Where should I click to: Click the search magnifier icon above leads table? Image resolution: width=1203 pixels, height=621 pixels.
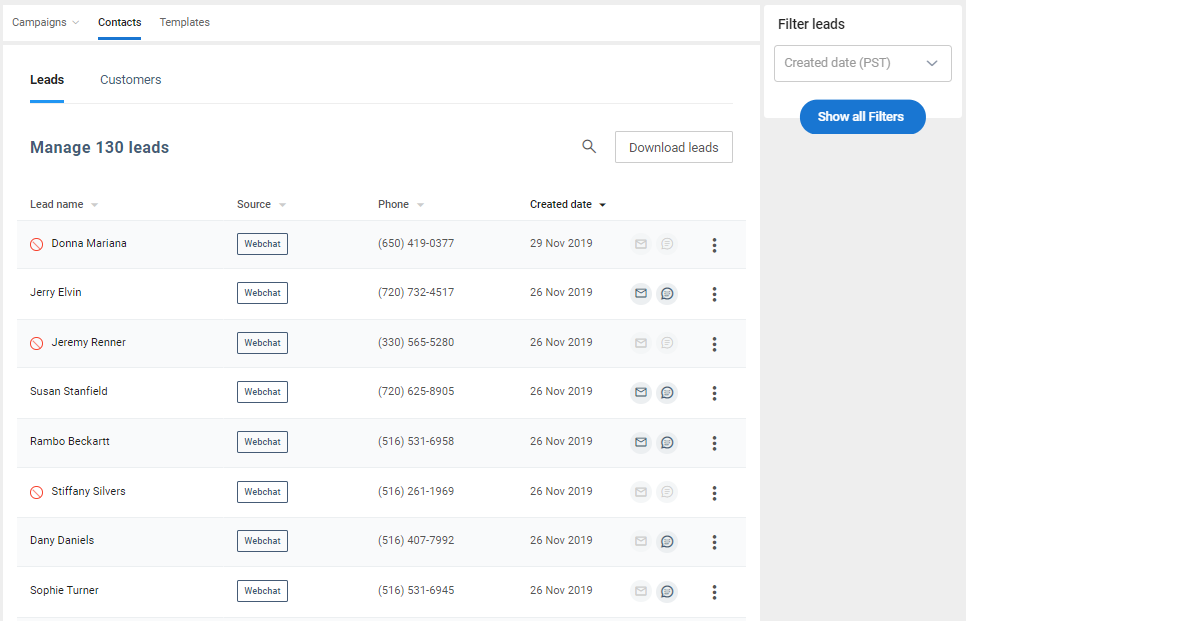(x=589, y=147)
